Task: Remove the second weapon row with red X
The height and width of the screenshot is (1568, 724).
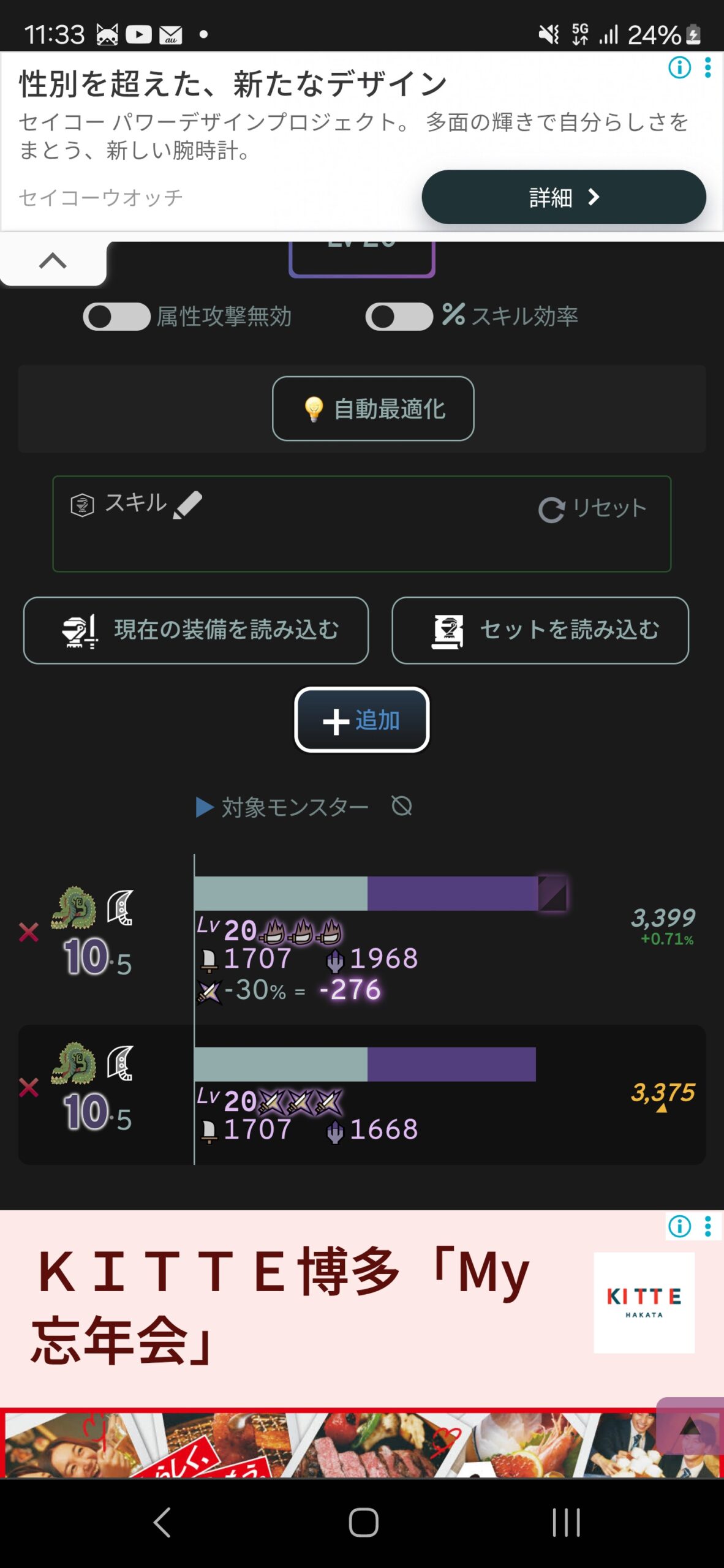Action: coord(29,1088)
